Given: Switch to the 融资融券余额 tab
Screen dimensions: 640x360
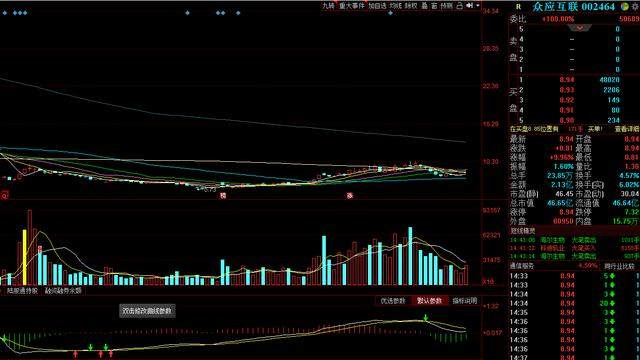Looking at the screenshot, I should tap(63, 291).
